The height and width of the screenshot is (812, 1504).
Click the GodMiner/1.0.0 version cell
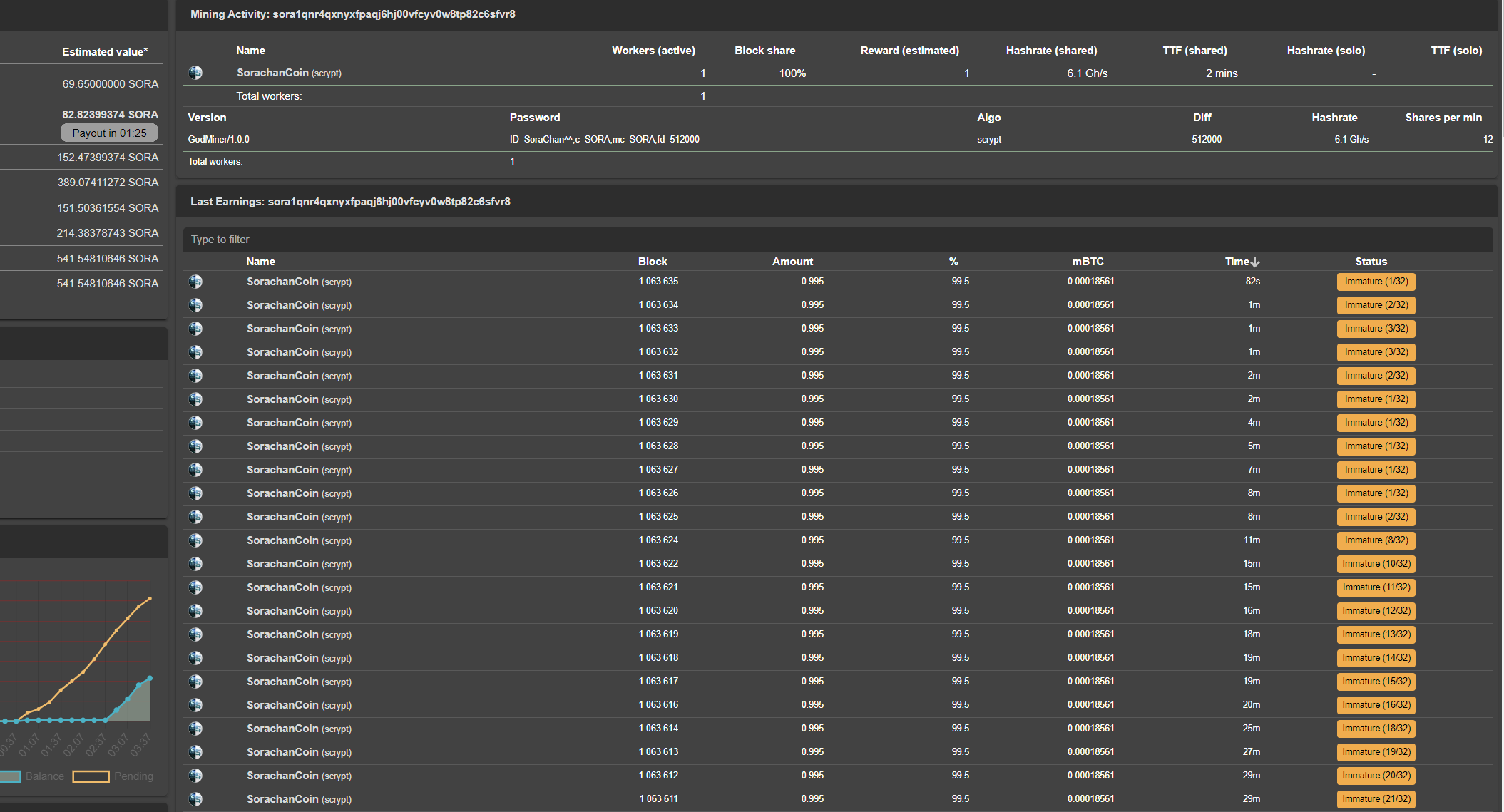[x=218, y=140]
